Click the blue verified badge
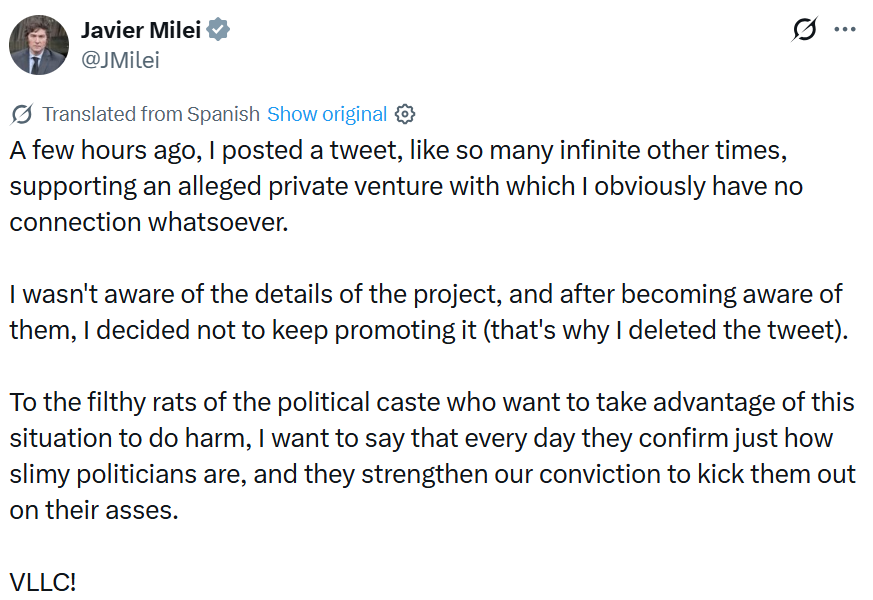Viewport: 873px width, 600px height. tap(219, 30)
